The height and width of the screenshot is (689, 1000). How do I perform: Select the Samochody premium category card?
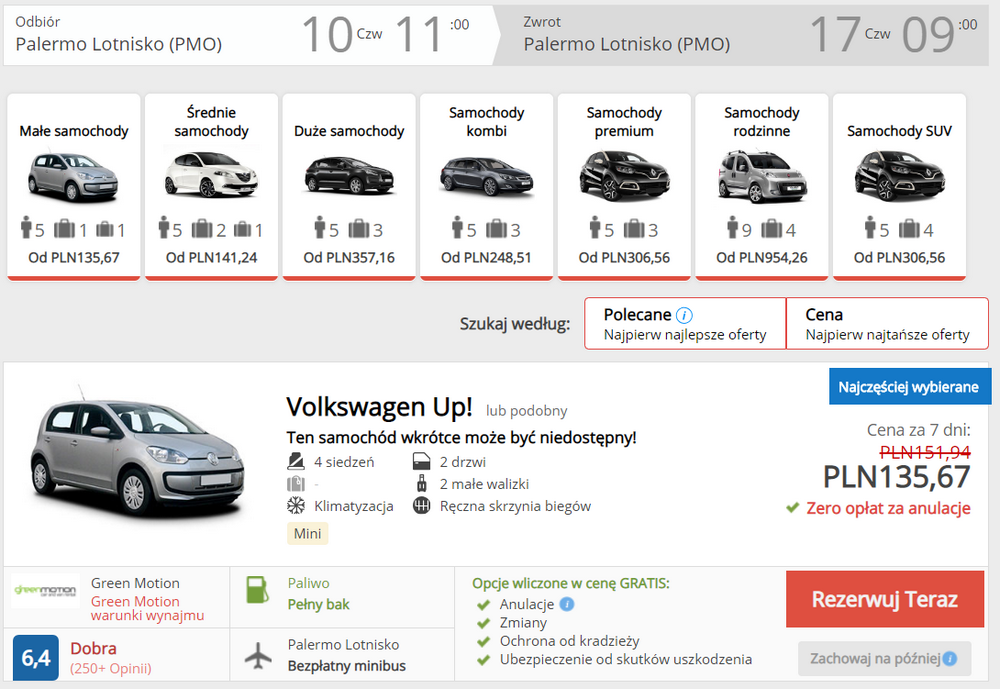tap(624, 187)
